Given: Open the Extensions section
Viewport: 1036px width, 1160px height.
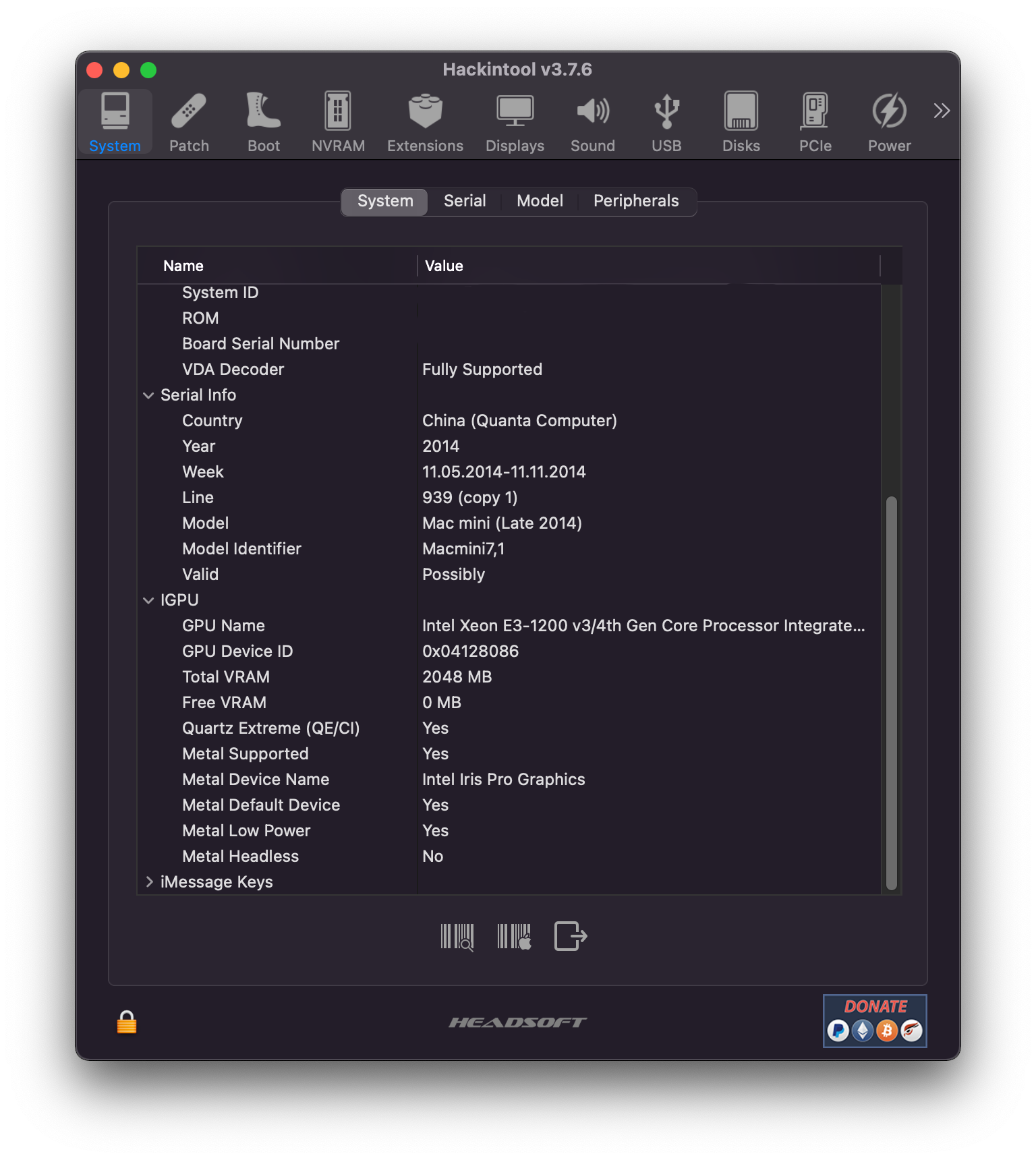Looking at the screenshot, I should 425,122.
